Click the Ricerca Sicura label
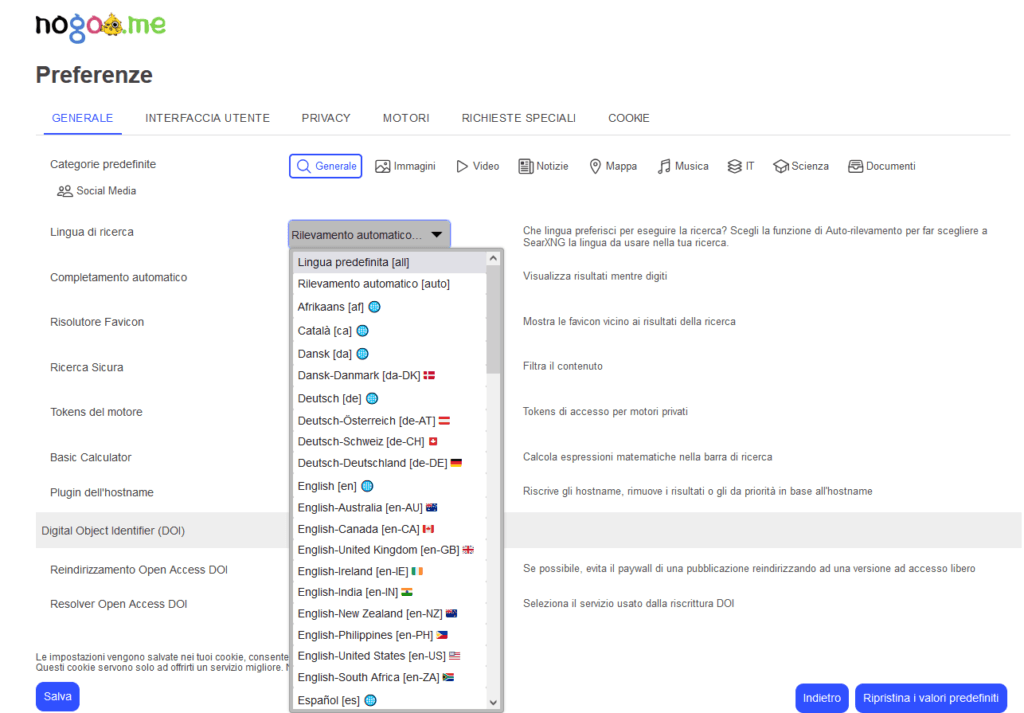1024x713 pixels. pos(87,368)
